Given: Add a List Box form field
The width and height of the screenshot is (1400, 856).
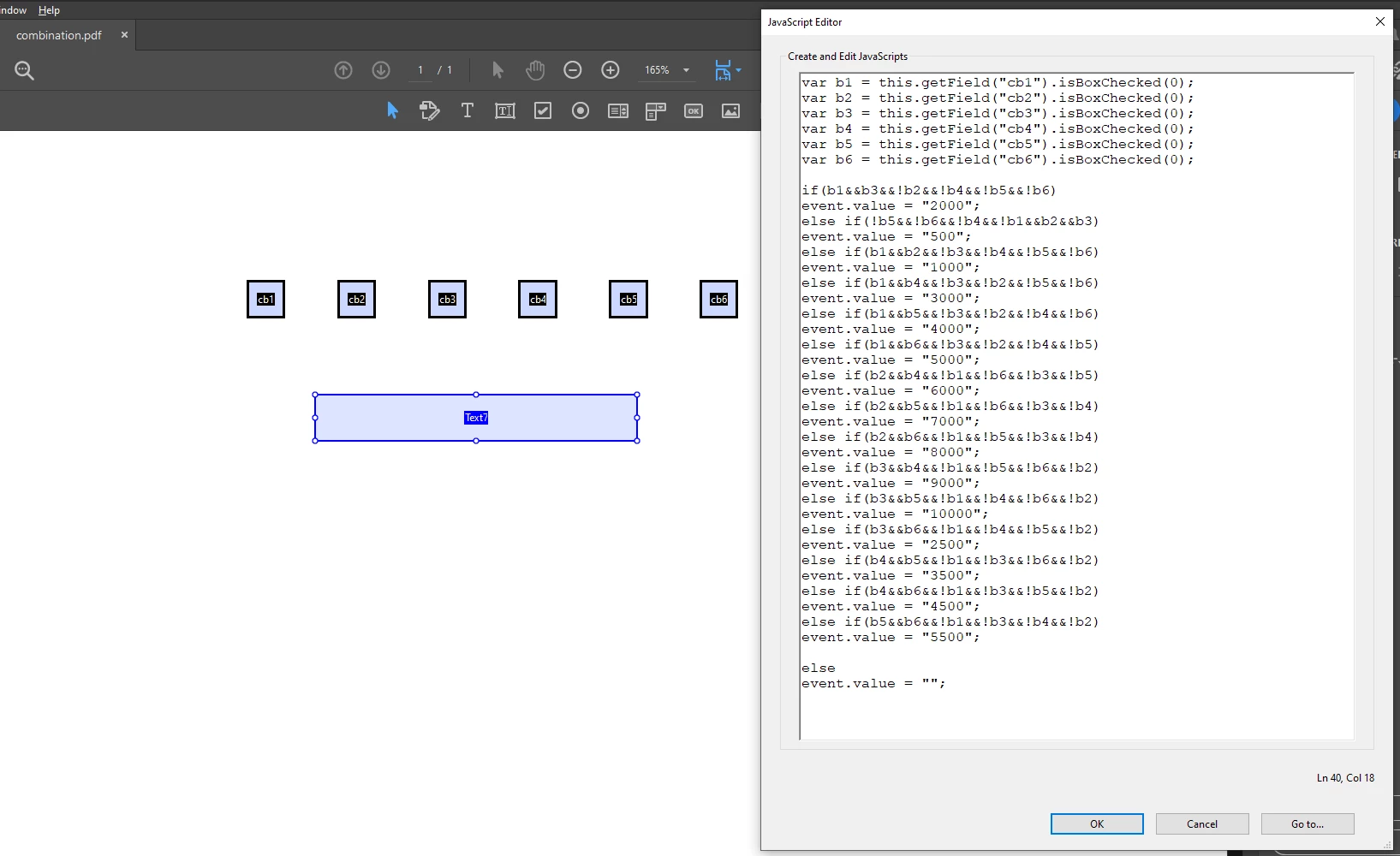Looking at the screenshot, I should pyautogui.click(x=618, y=110).
